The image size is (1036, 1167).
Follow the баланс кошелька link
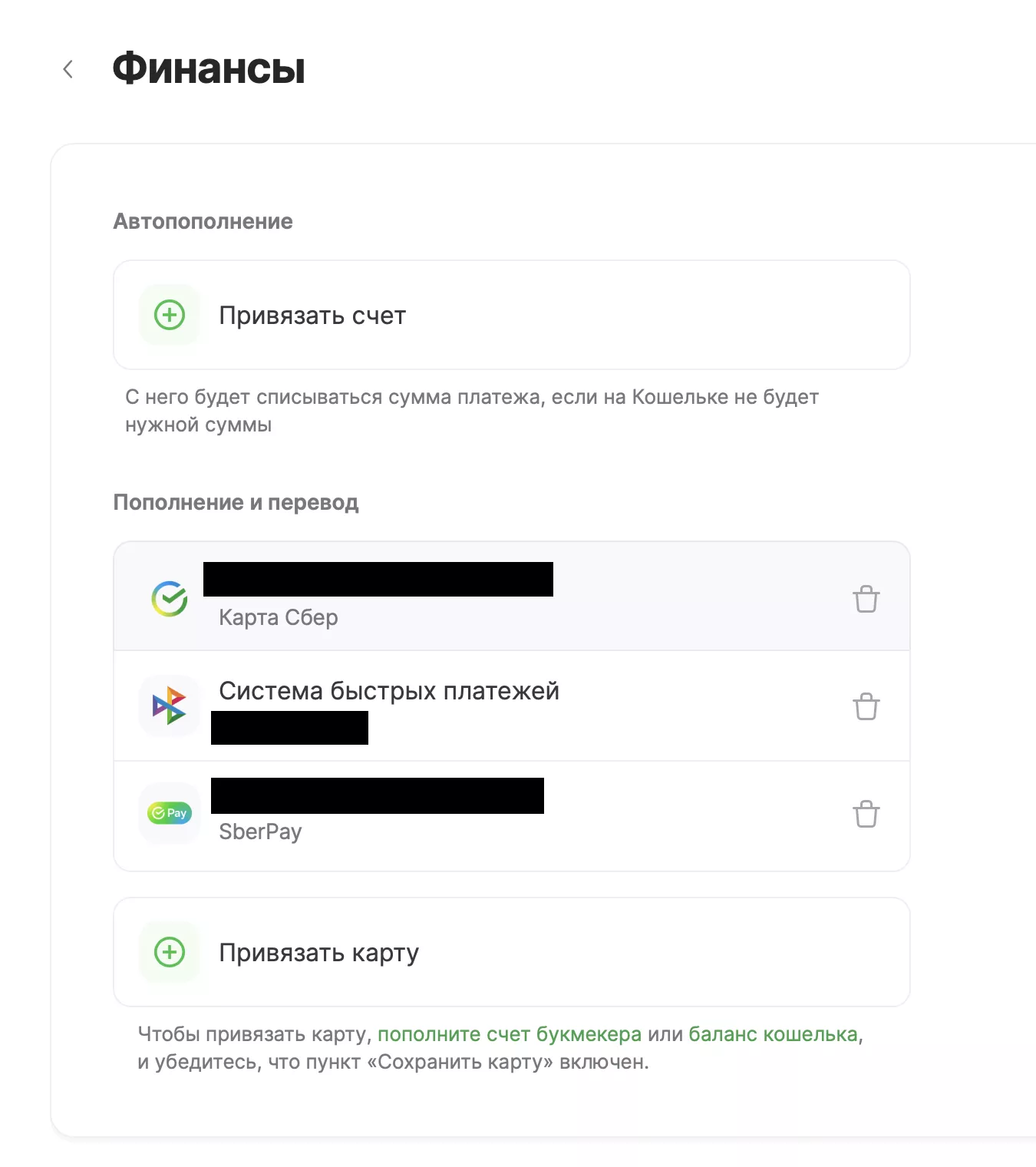(773, 1034)
